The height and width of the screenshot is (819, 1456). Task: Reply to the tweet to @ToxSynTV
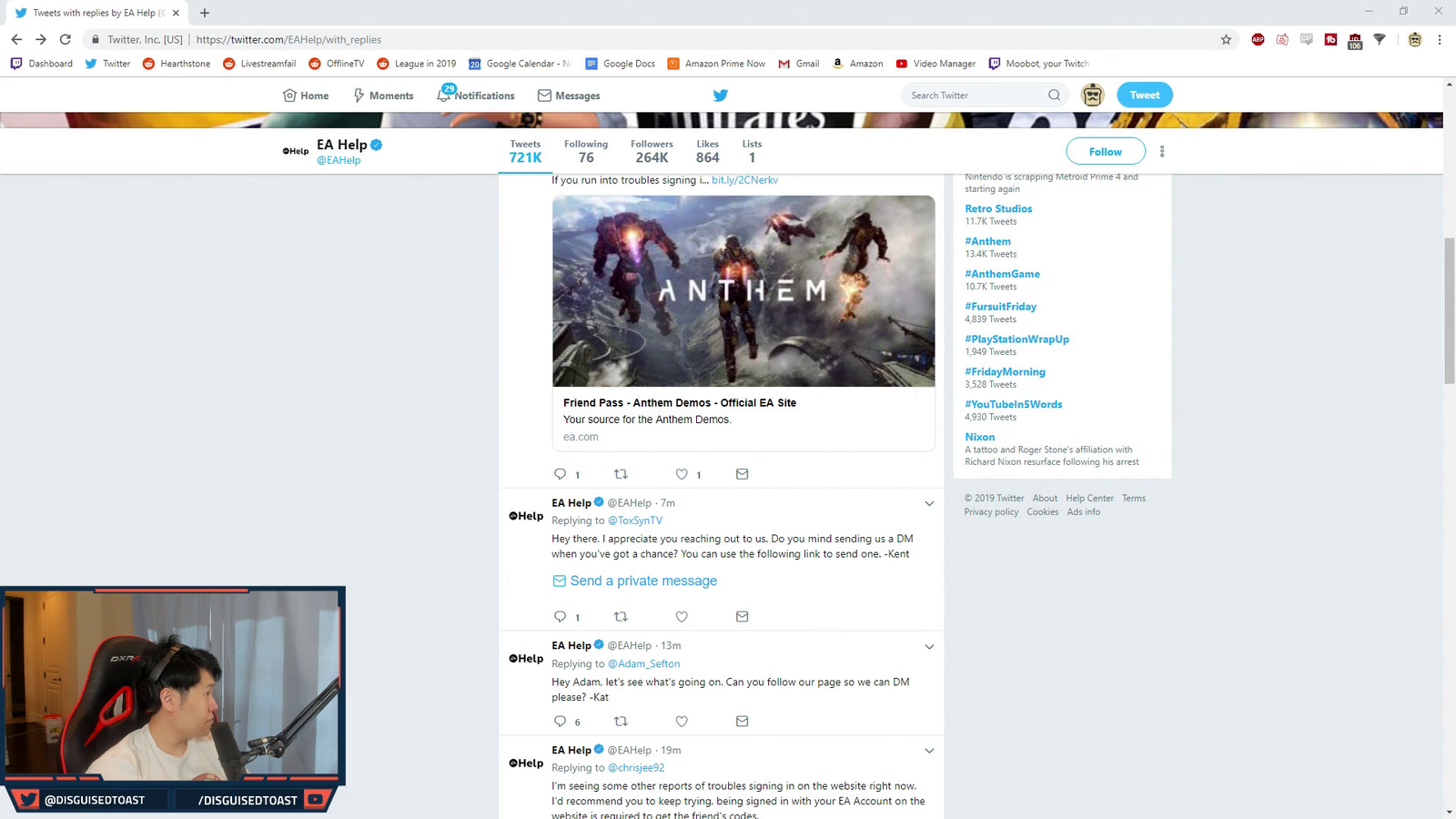tap(560, 616)
